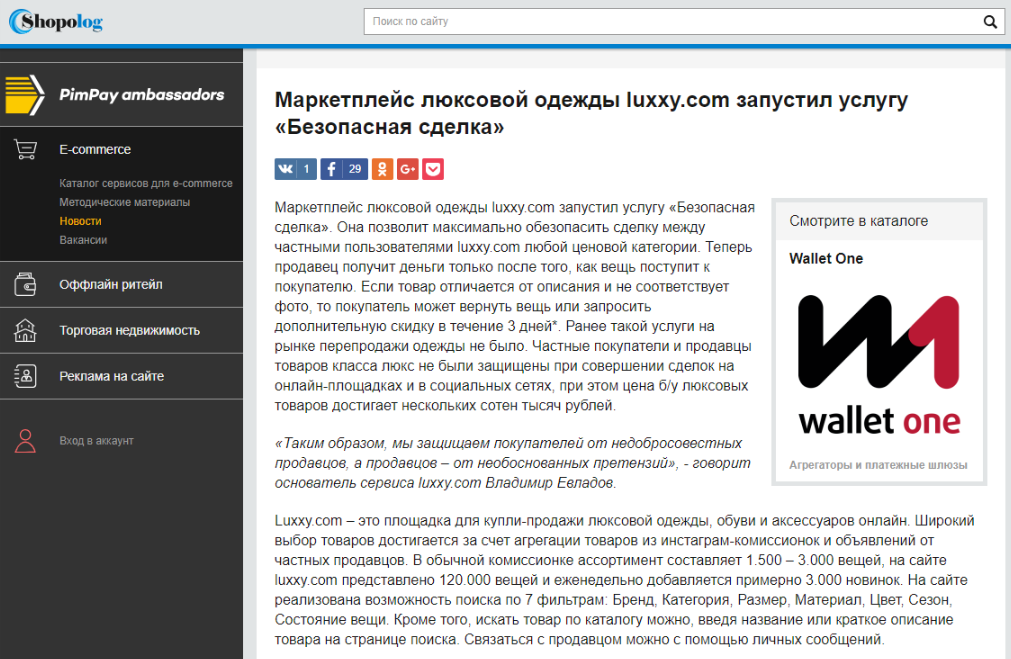The height and width of the screenshot is (659, 1011).
Task: Open PimPay ambassadors banner
Action: pyautogui.click(x=121, y=95)
